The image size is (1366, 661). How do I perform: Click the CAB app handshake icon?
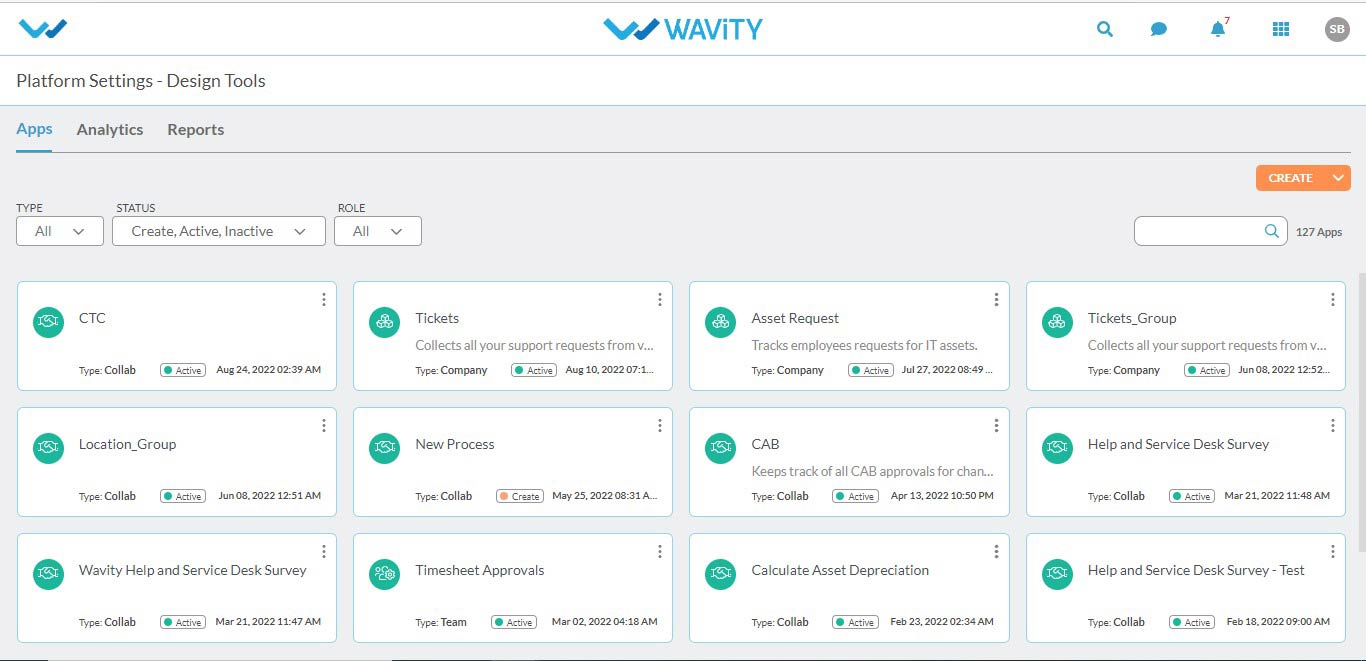tap(721, 448)
